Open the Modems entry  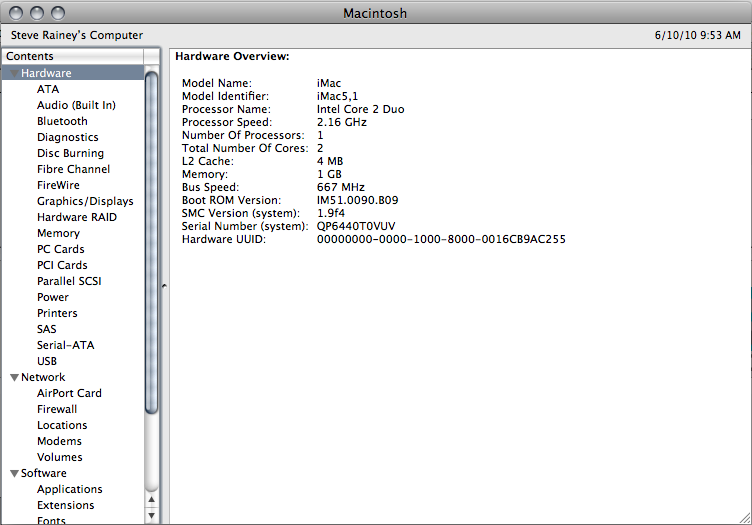point(59,441)
